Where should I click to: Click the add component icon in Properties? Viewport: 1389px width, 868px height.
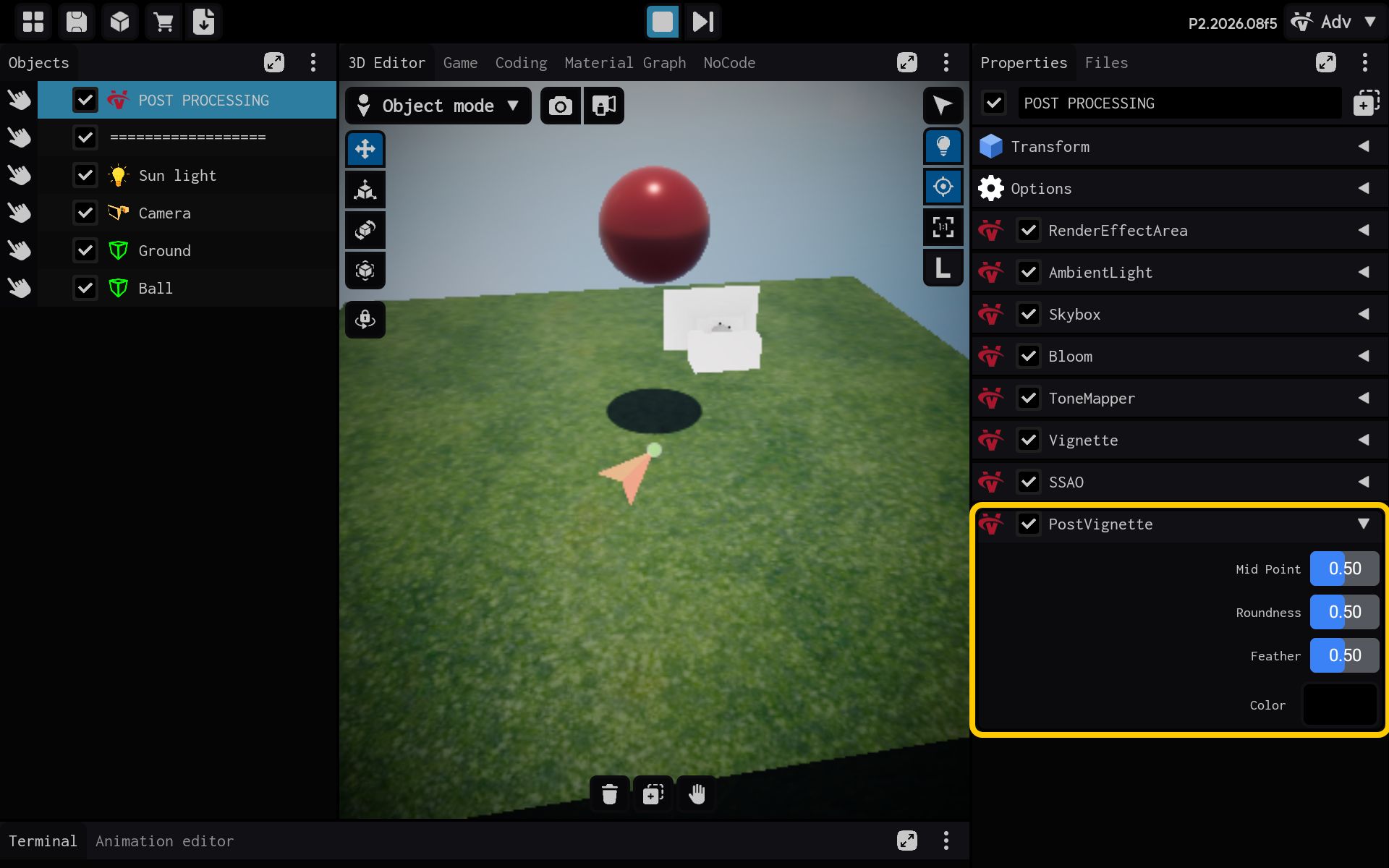[x=1366, y=103]
